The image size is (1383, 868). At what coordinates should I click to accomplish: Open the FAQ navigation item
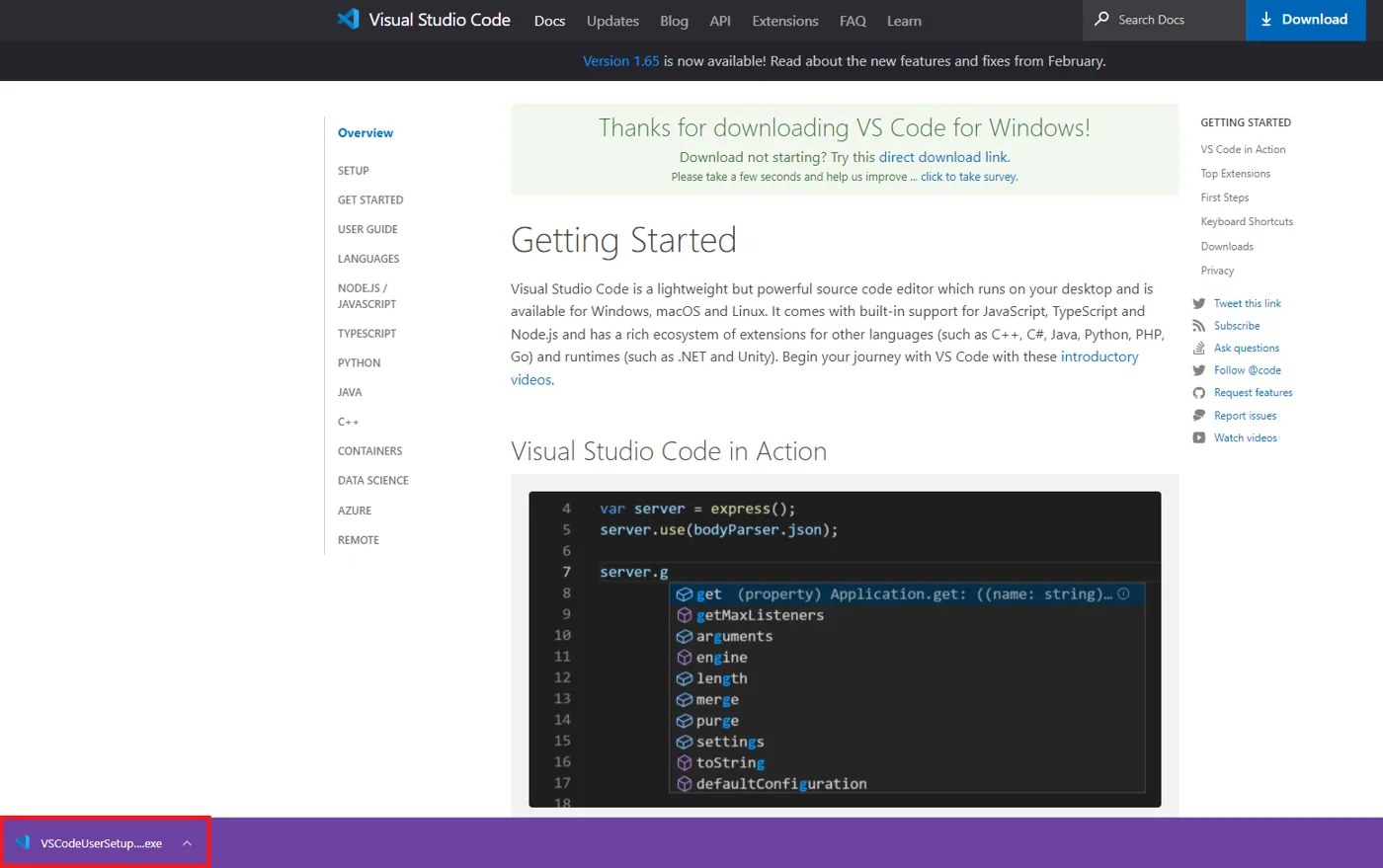pos(853,21)
